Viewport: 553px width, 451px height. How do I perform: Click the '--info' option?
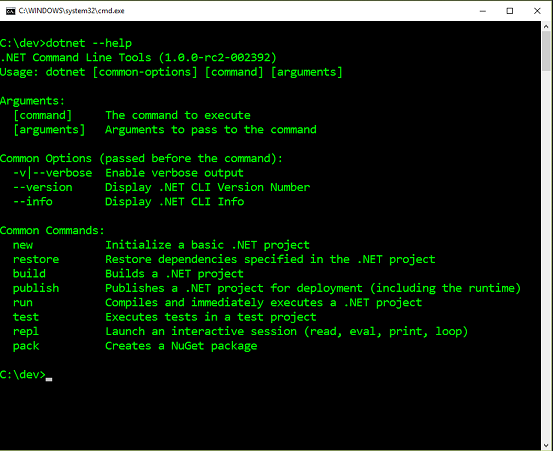[x=33, y=202]
